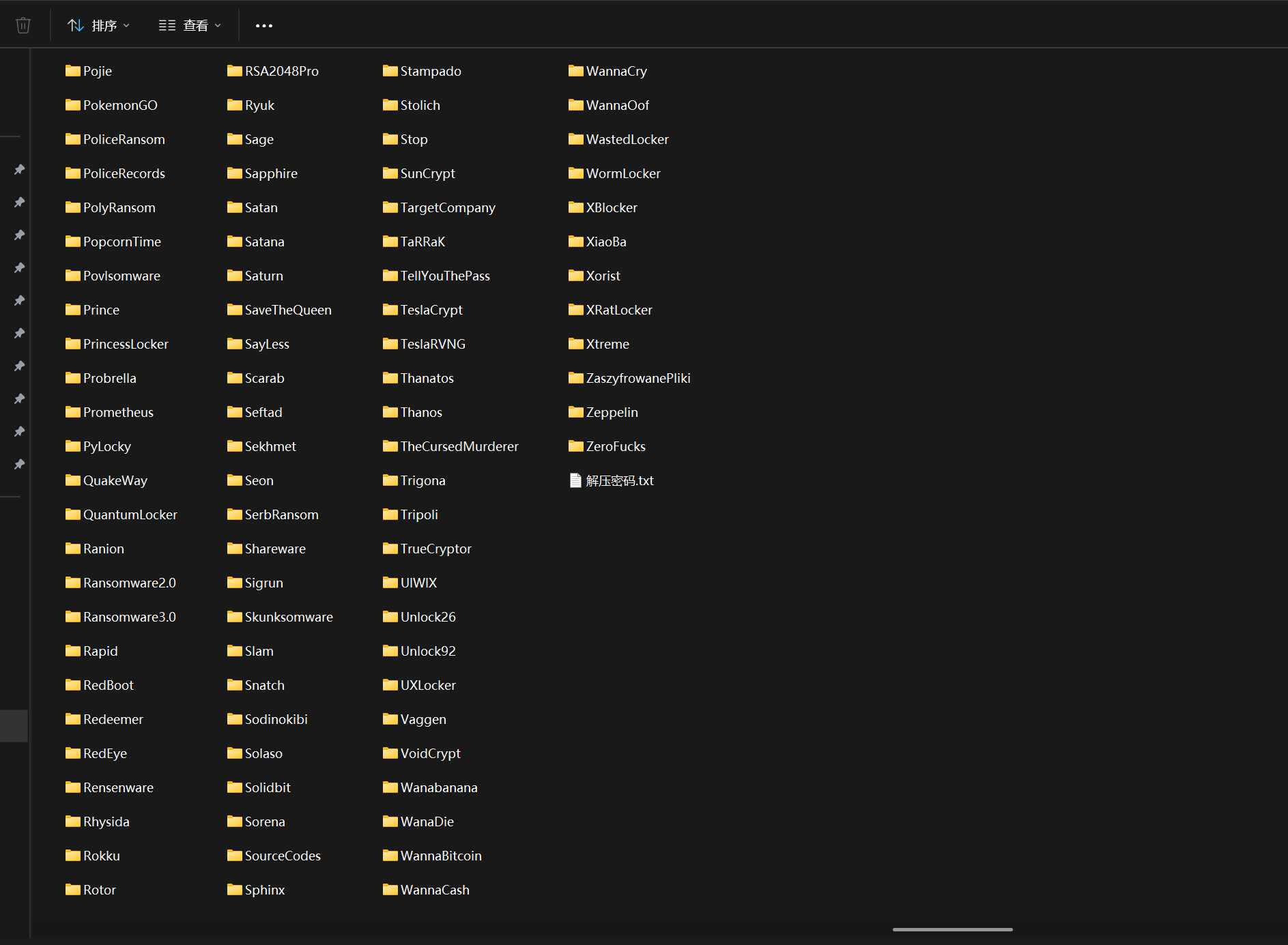Select the PolyRansom folder name
Screen dimensions: 1288x945
click(119, 207)
